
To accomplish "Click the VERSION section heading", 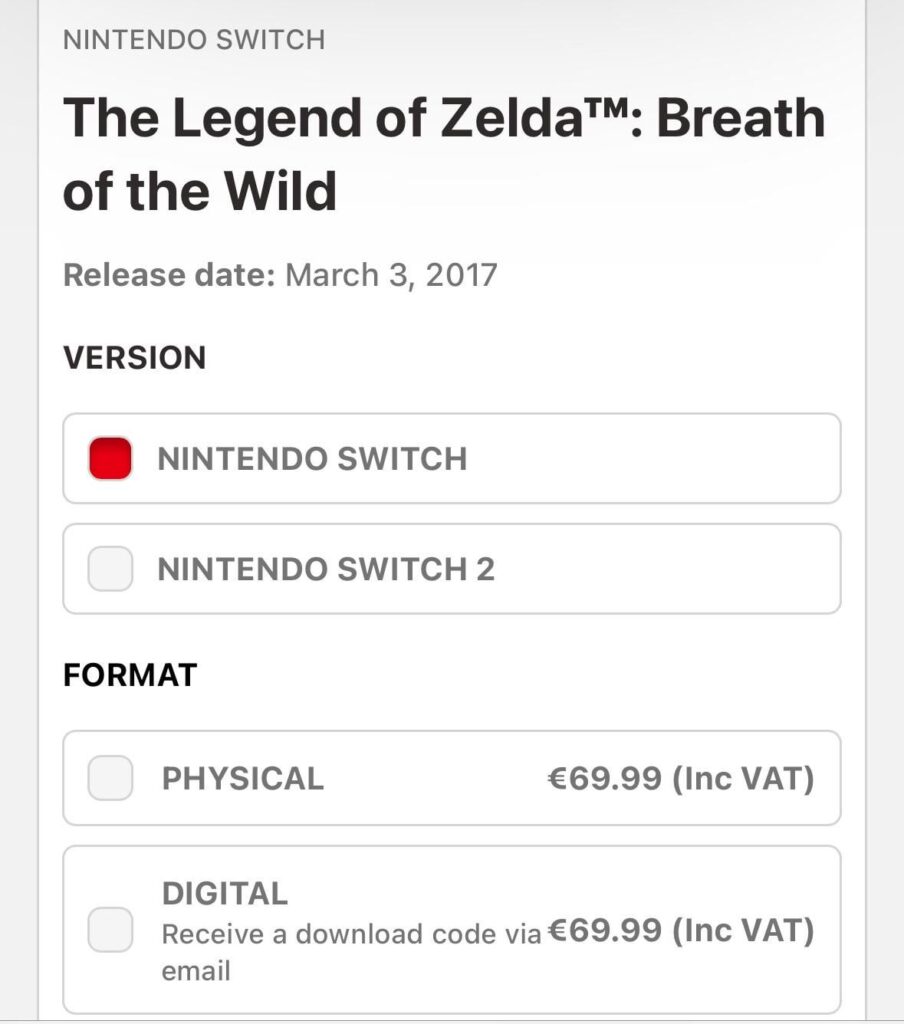I will pos(134,358).
